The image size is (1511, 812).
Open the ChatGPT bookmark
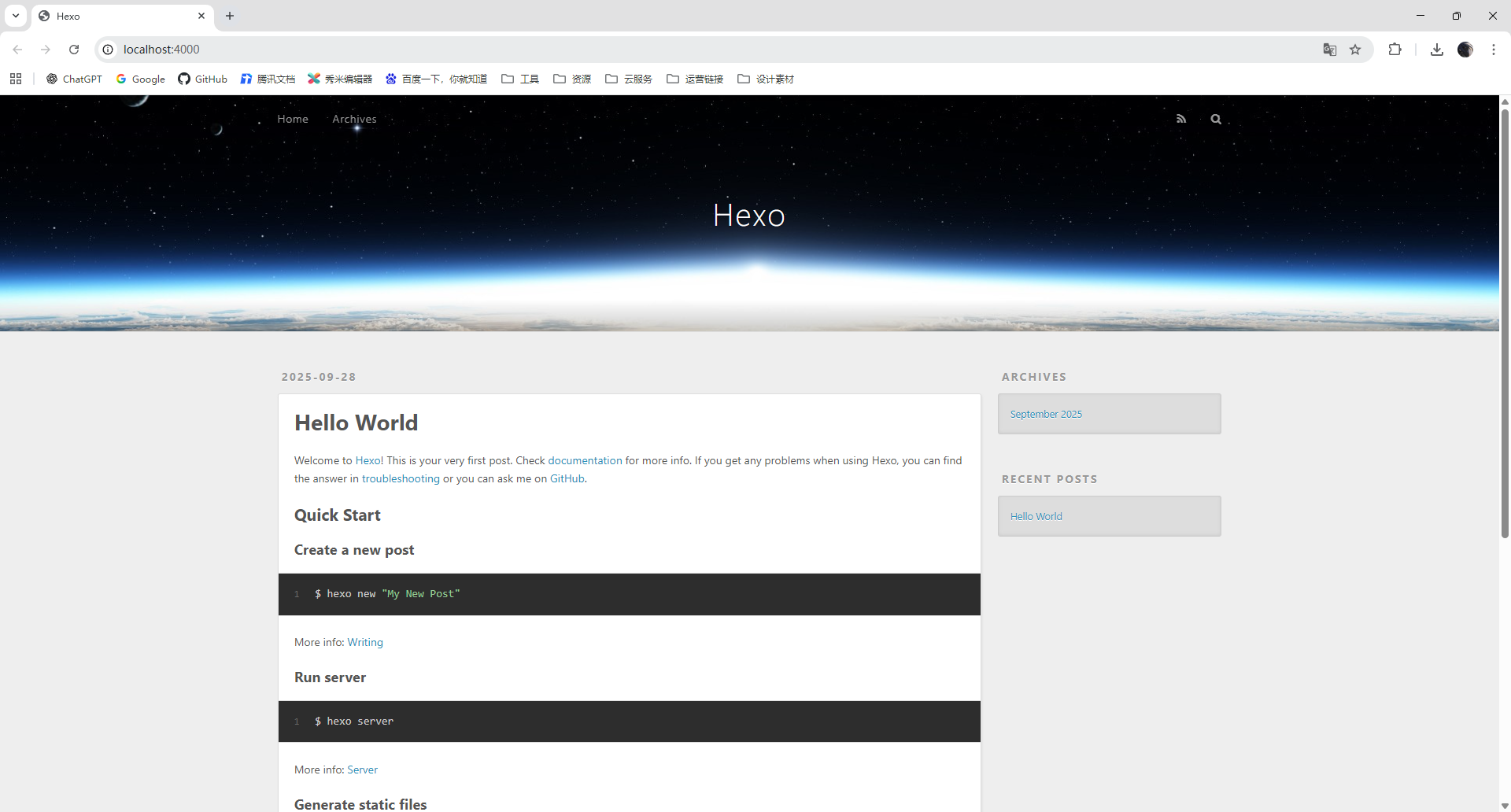point(74,79)
